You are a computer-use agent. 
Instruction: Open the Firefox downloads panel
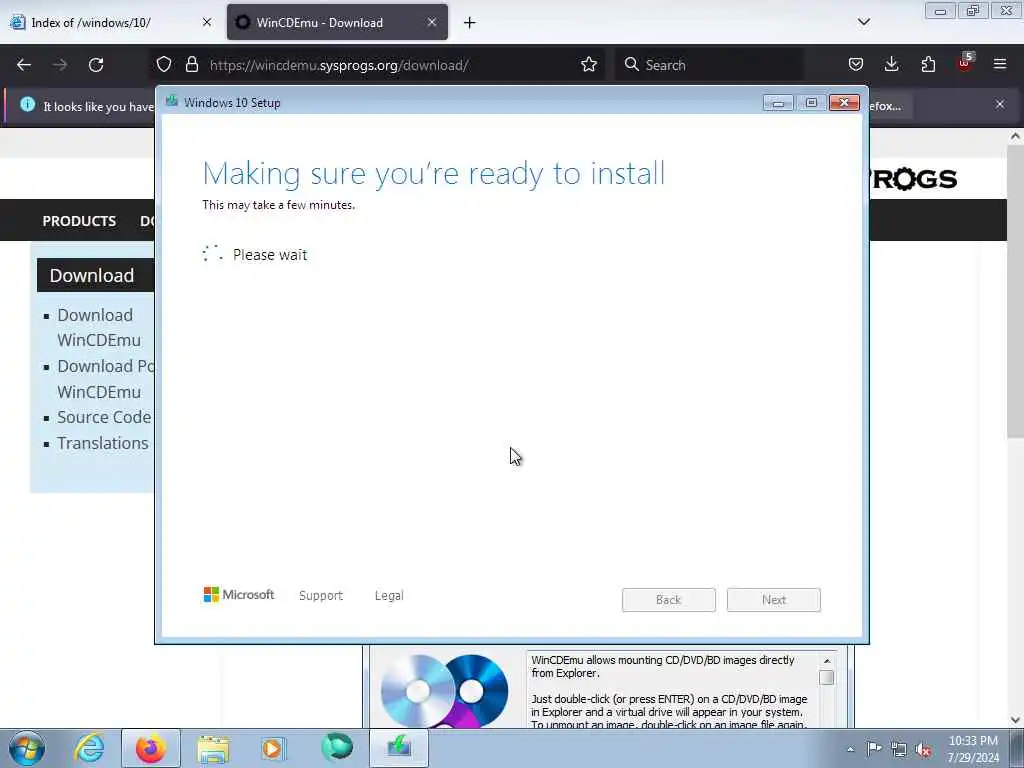(x=891, y=65)
